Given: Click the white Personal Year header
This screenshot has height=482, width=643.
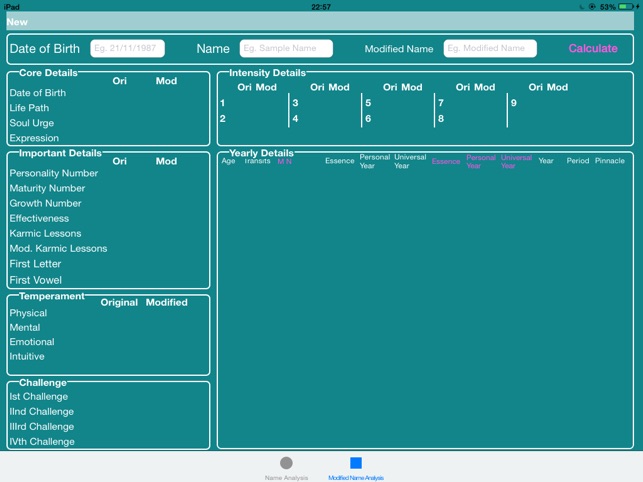Looking at the screenshot, I should point(374,161).
